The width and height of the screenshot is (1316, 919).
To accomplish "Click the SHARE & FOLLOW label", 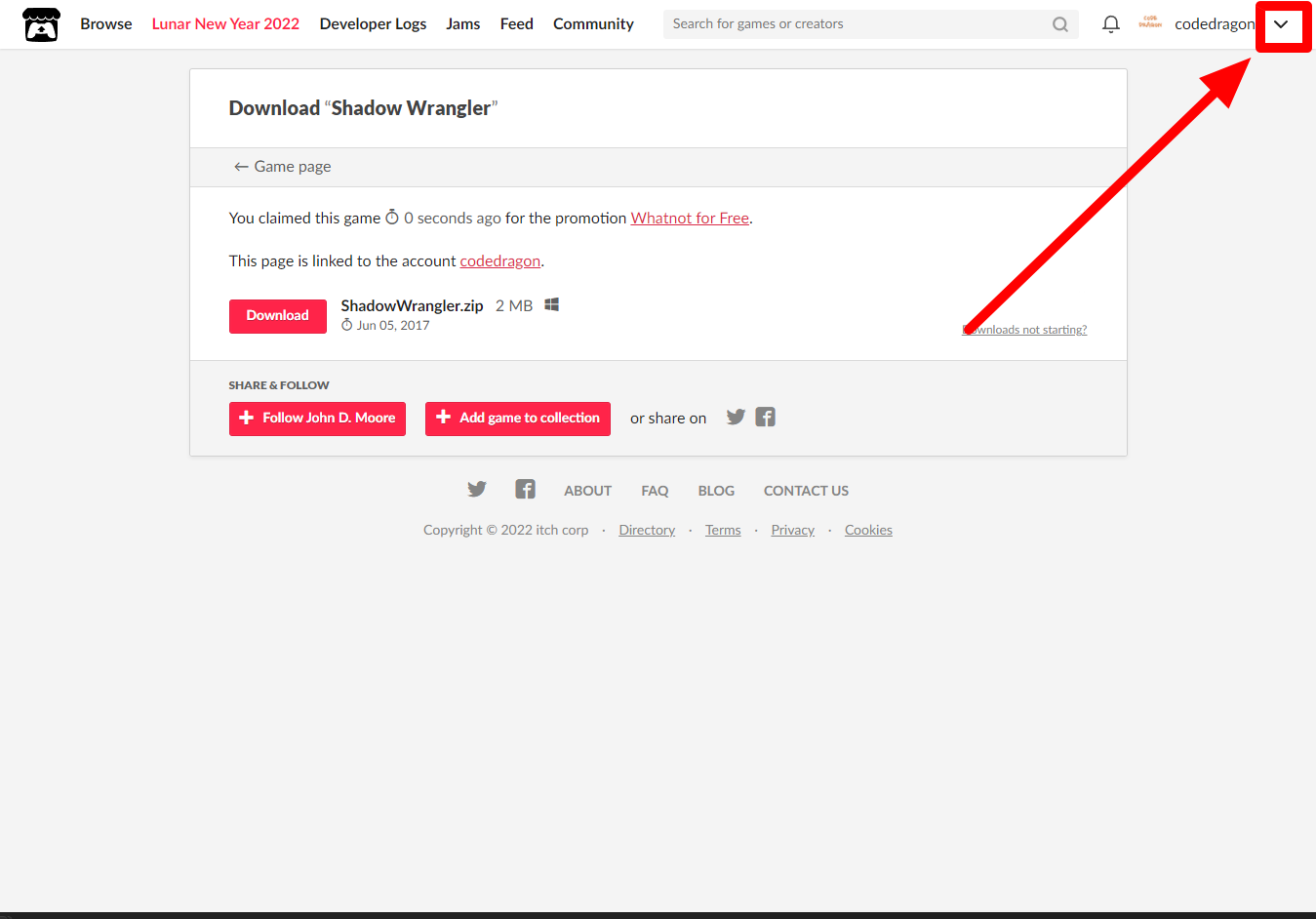I will tap(279, 385).
